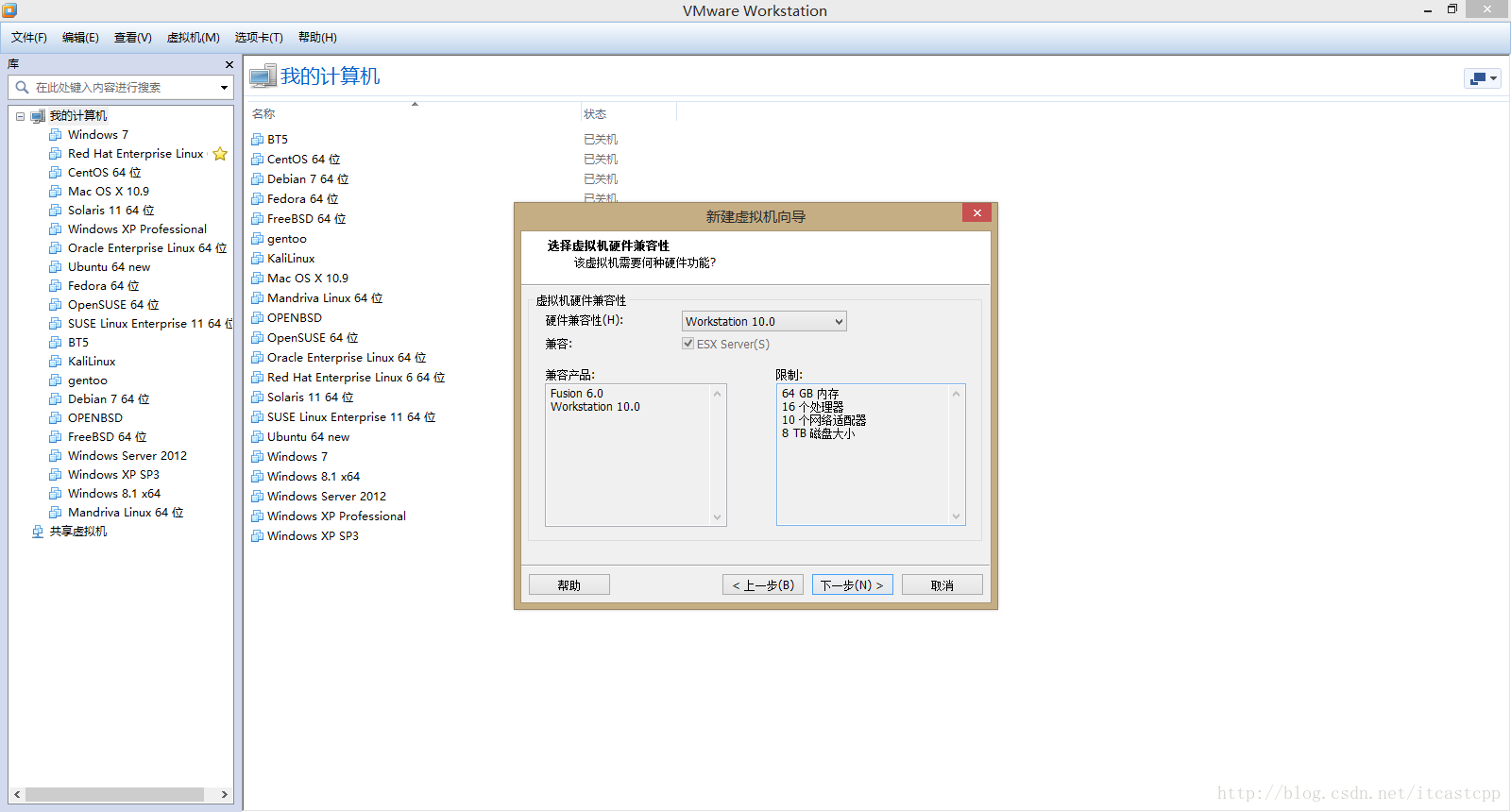The height and width of the screenshot is (812, 1511).
Task: Click the 64 GB memory limit entry
Action: pyautogui.click(x=810, y=394)
